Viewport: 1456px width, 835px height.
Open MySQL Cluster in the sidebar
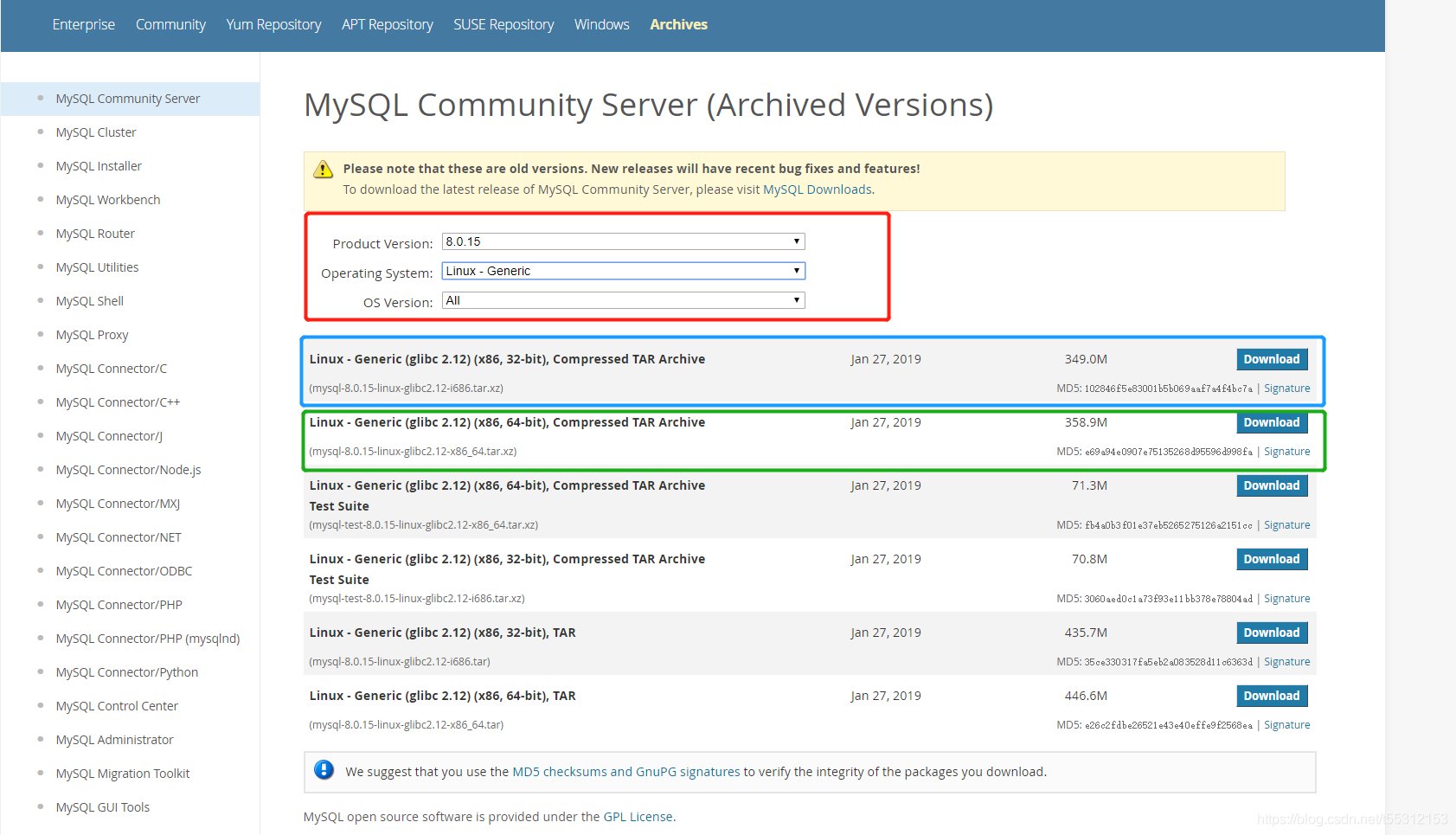(x=96, y=132)
